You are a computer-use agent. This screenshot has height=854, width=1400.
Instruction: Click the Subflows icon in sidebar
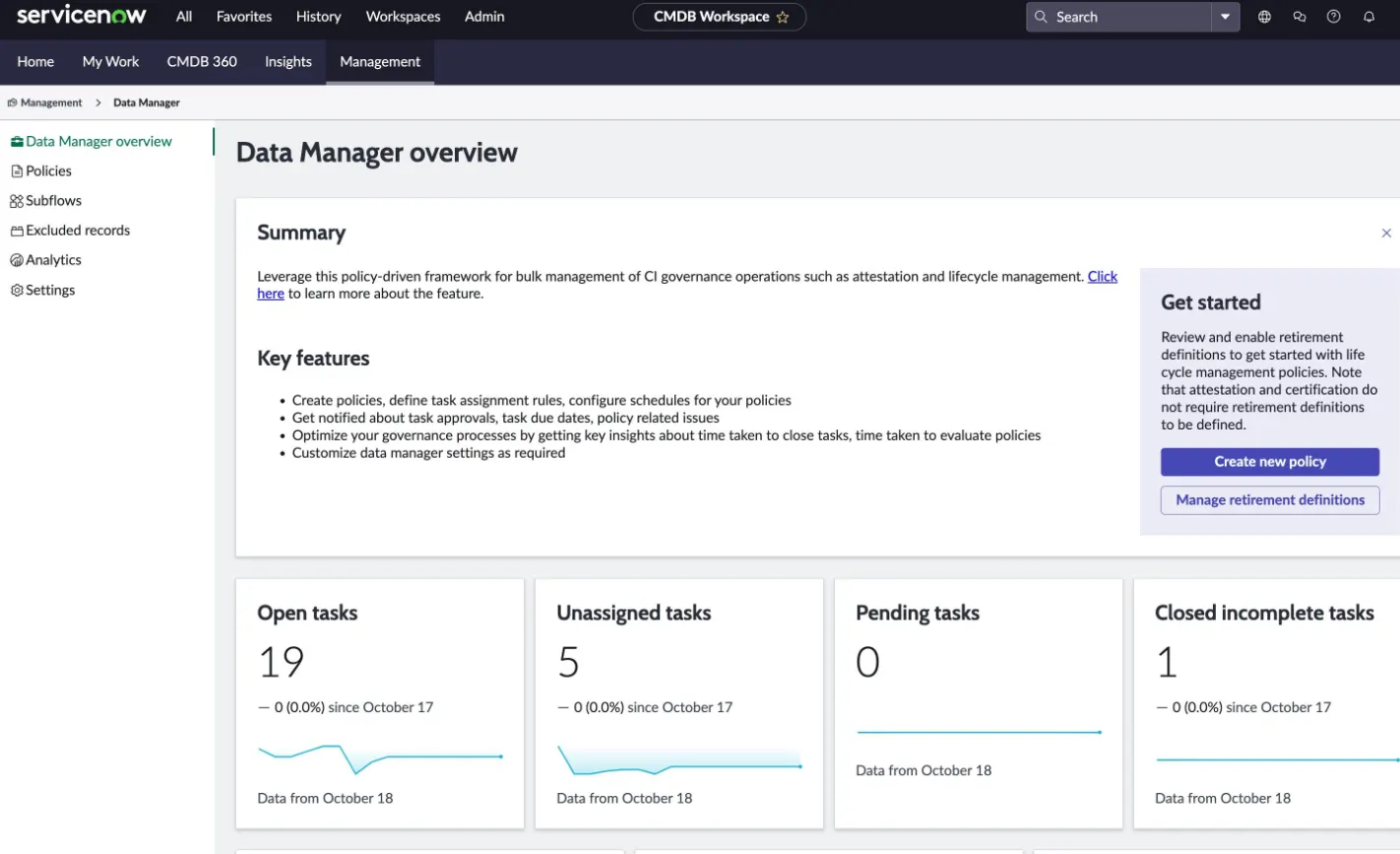(17, 201)
